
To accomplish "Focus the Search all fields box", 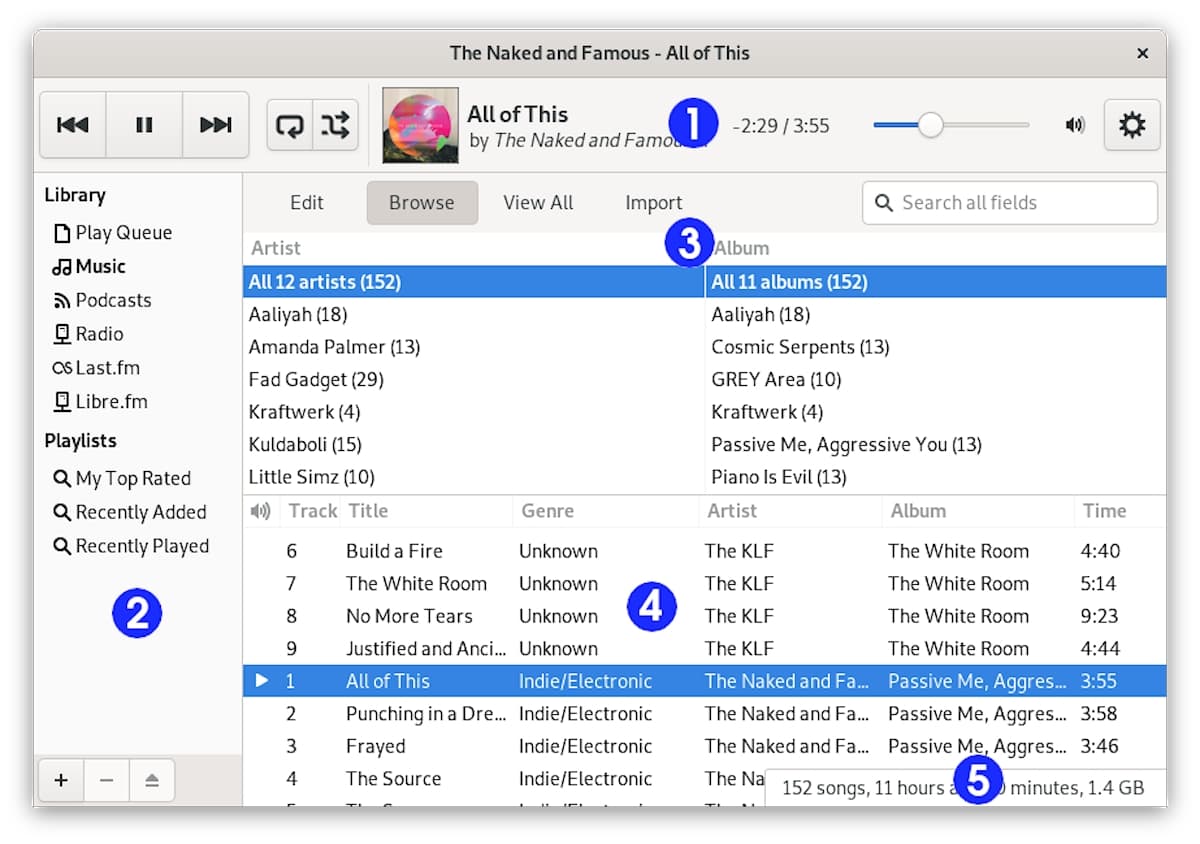I will (1010, 203).
